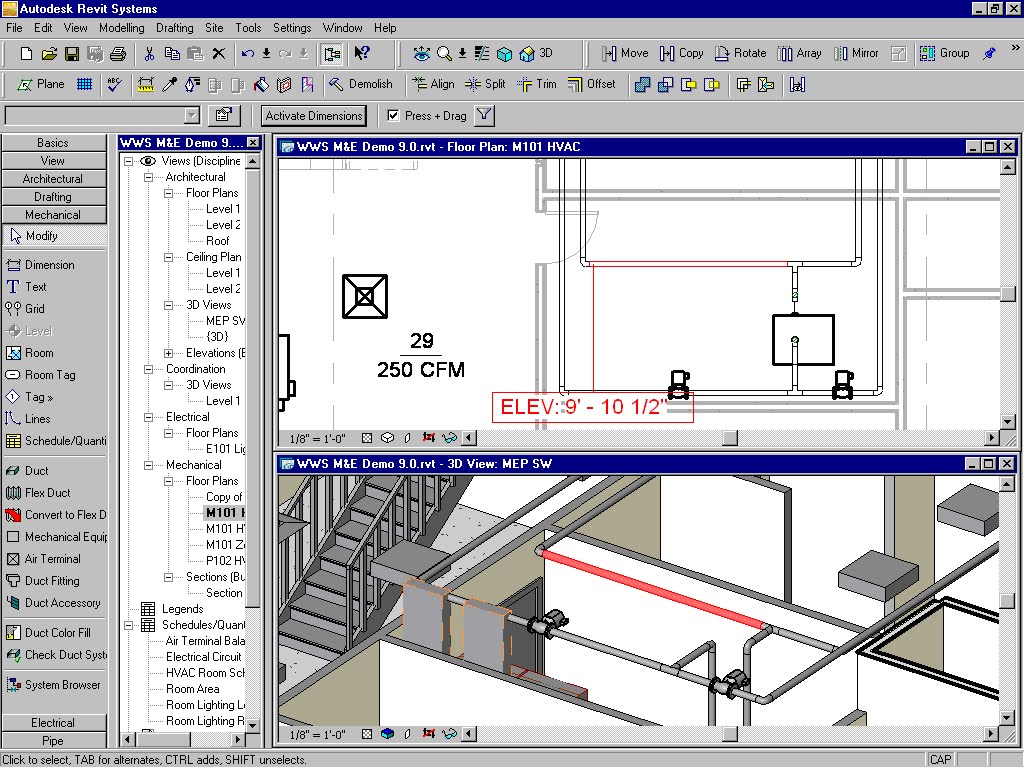
Task: Click the Group tool
Action: click(x=944, y=54)
